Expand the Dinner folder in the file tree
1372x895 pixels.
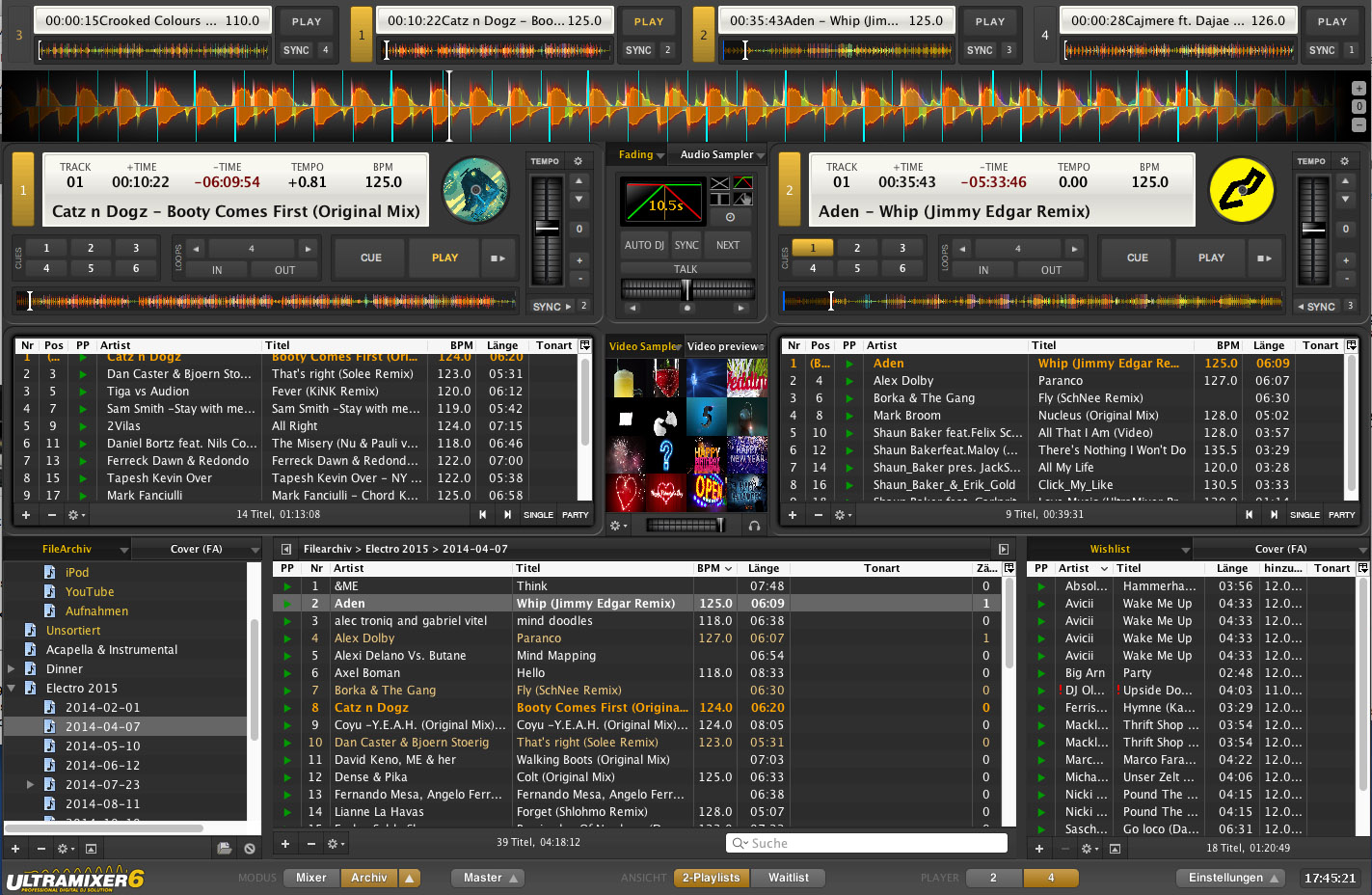12,668
